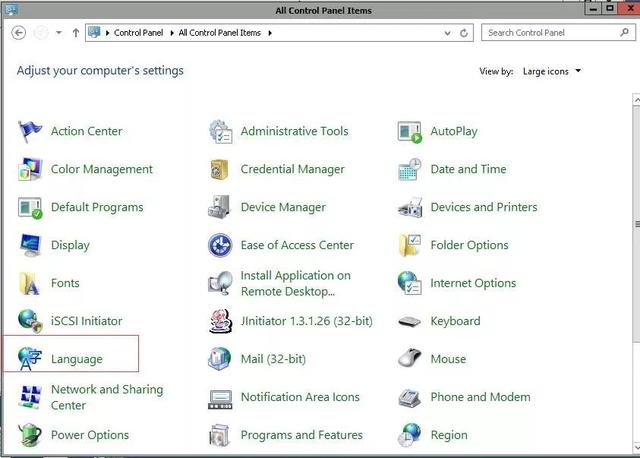This screenshot has width=640, height=458.
Task: Click the title bar system menu icon
Action: (11, 10)
